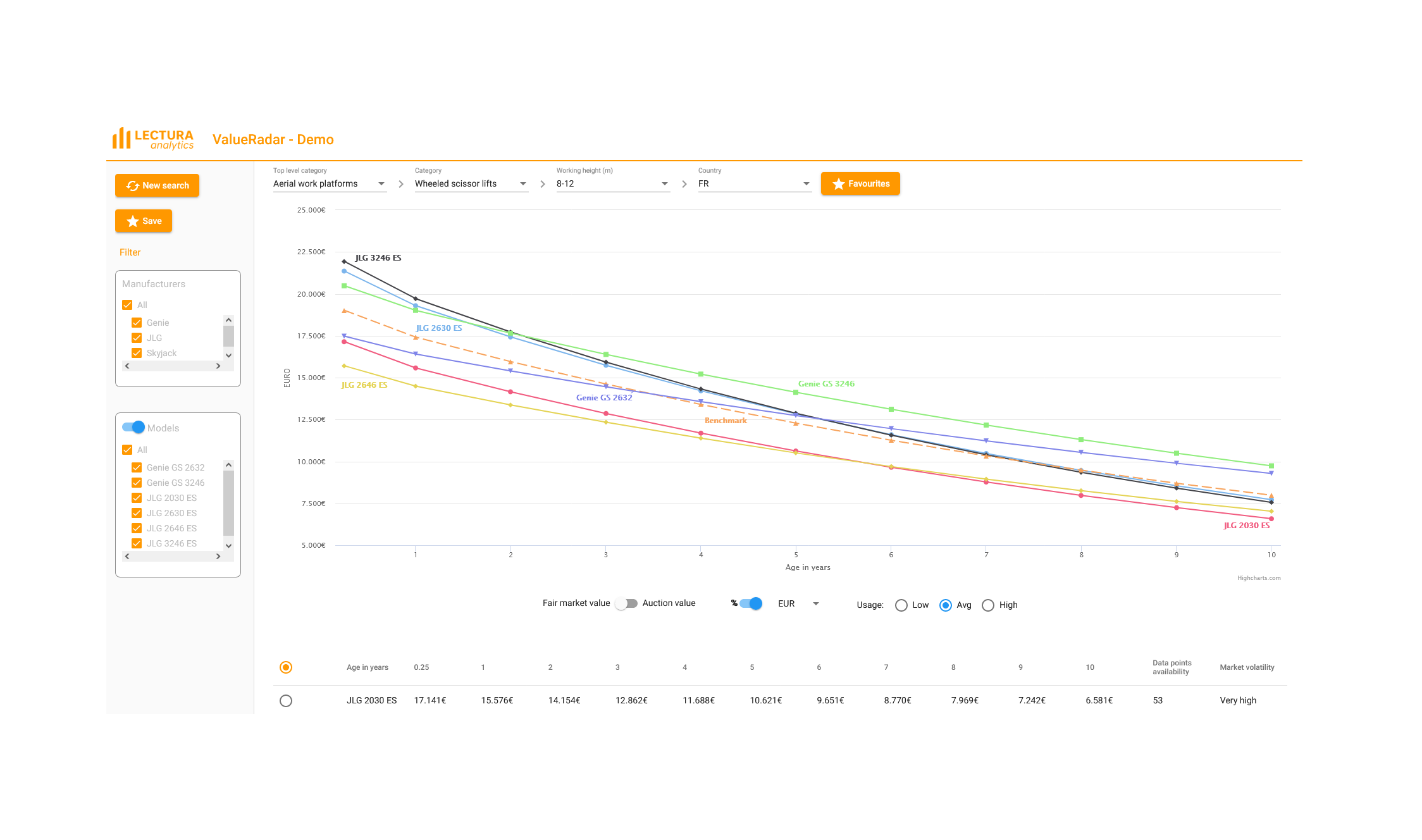
Task: Toggle the All manufacturers checkbox
Action: (127, 305)
